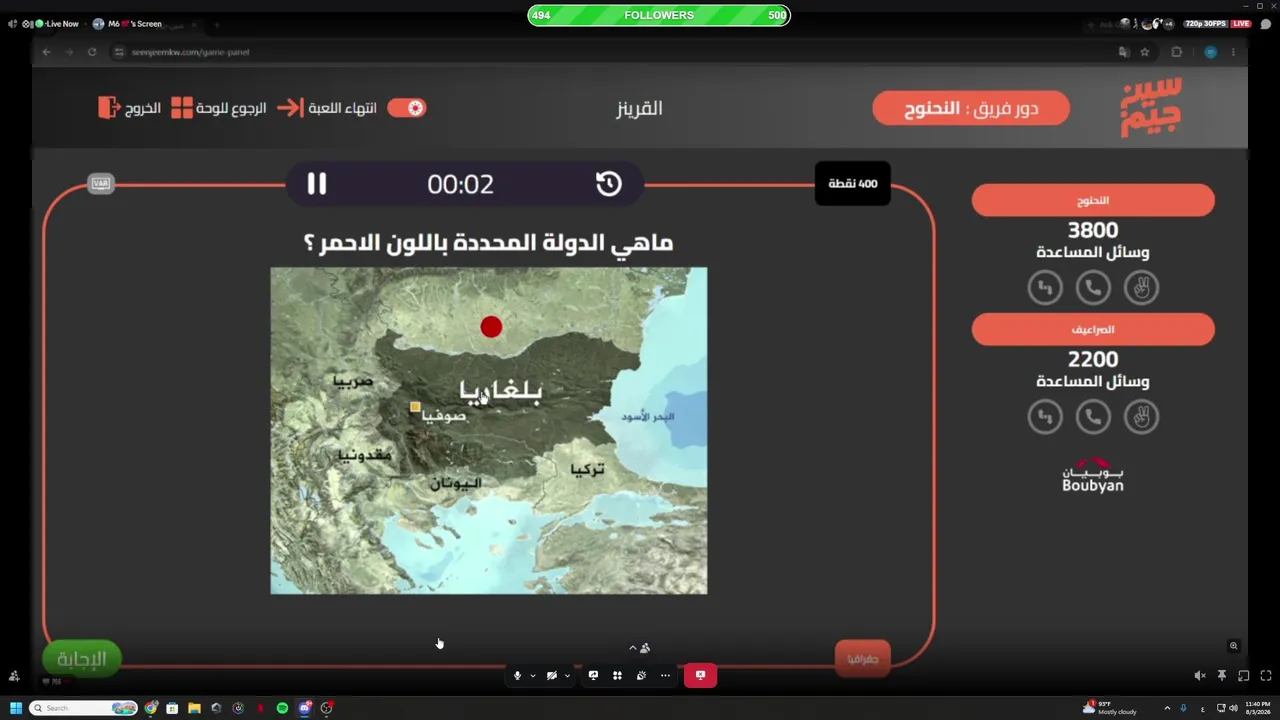Click the pin stream icon
Screen dimensions: 1280x720
click(x=1222, y=676)
